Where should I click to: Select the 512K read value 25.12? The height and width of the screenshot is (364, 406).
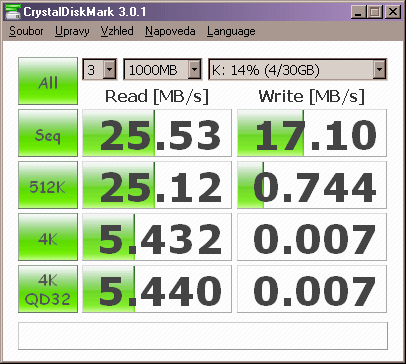click(157, 185)
